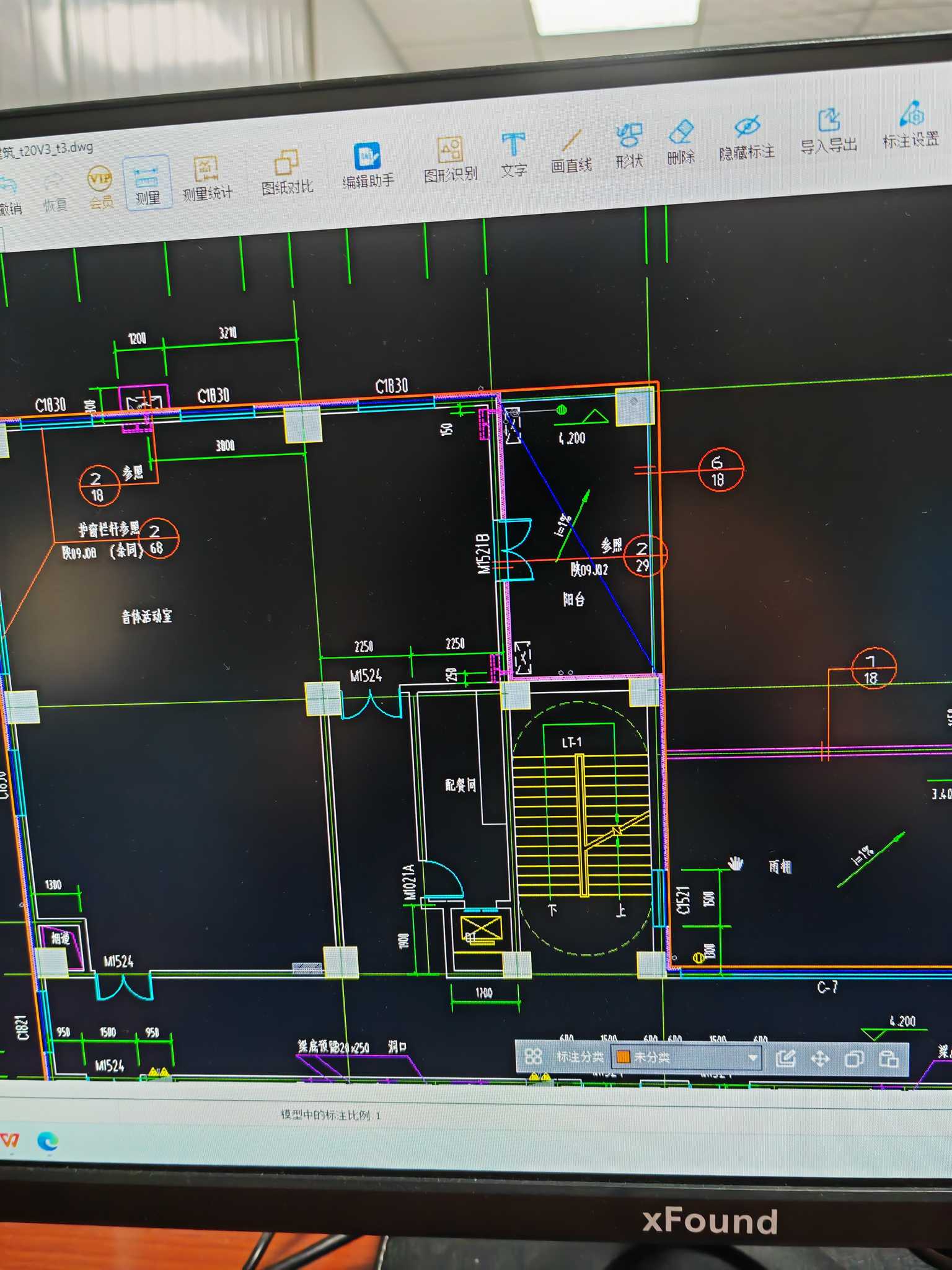
Task: Launch the 编辑助手 edit assistant
Action: (x=368, y=166)
